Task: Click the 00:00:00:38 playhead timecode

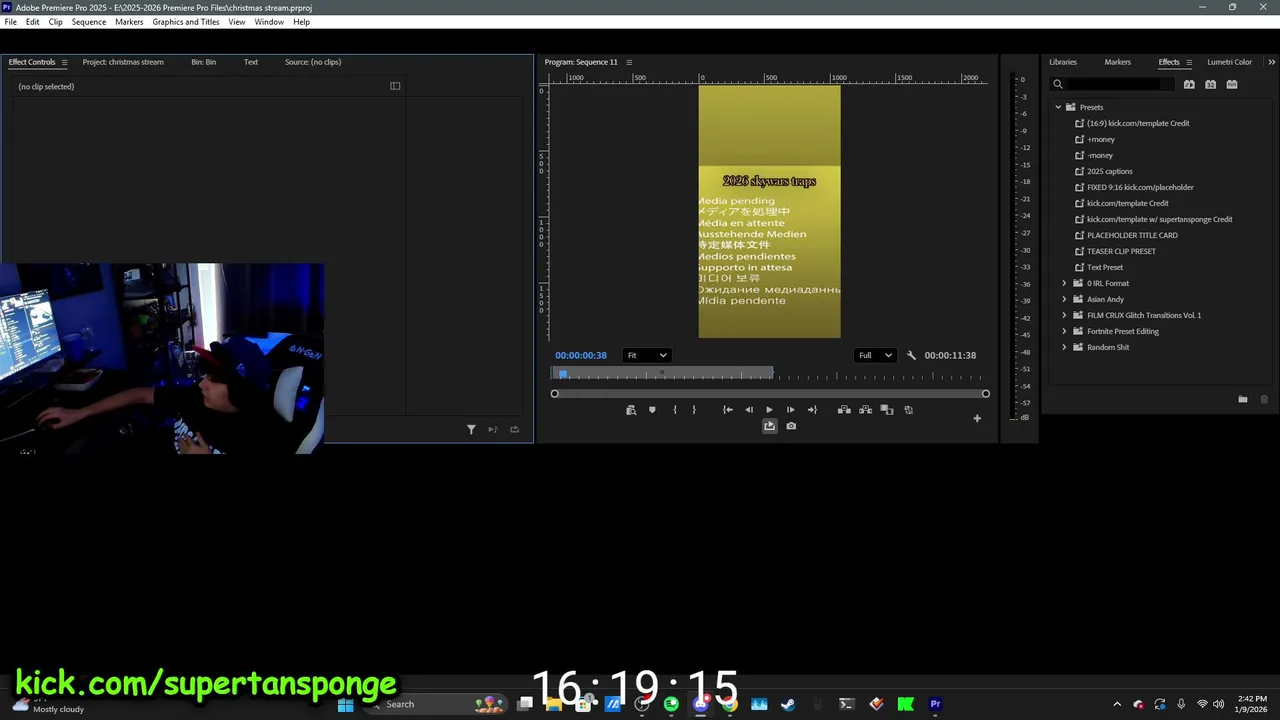Action: (581, 355)
